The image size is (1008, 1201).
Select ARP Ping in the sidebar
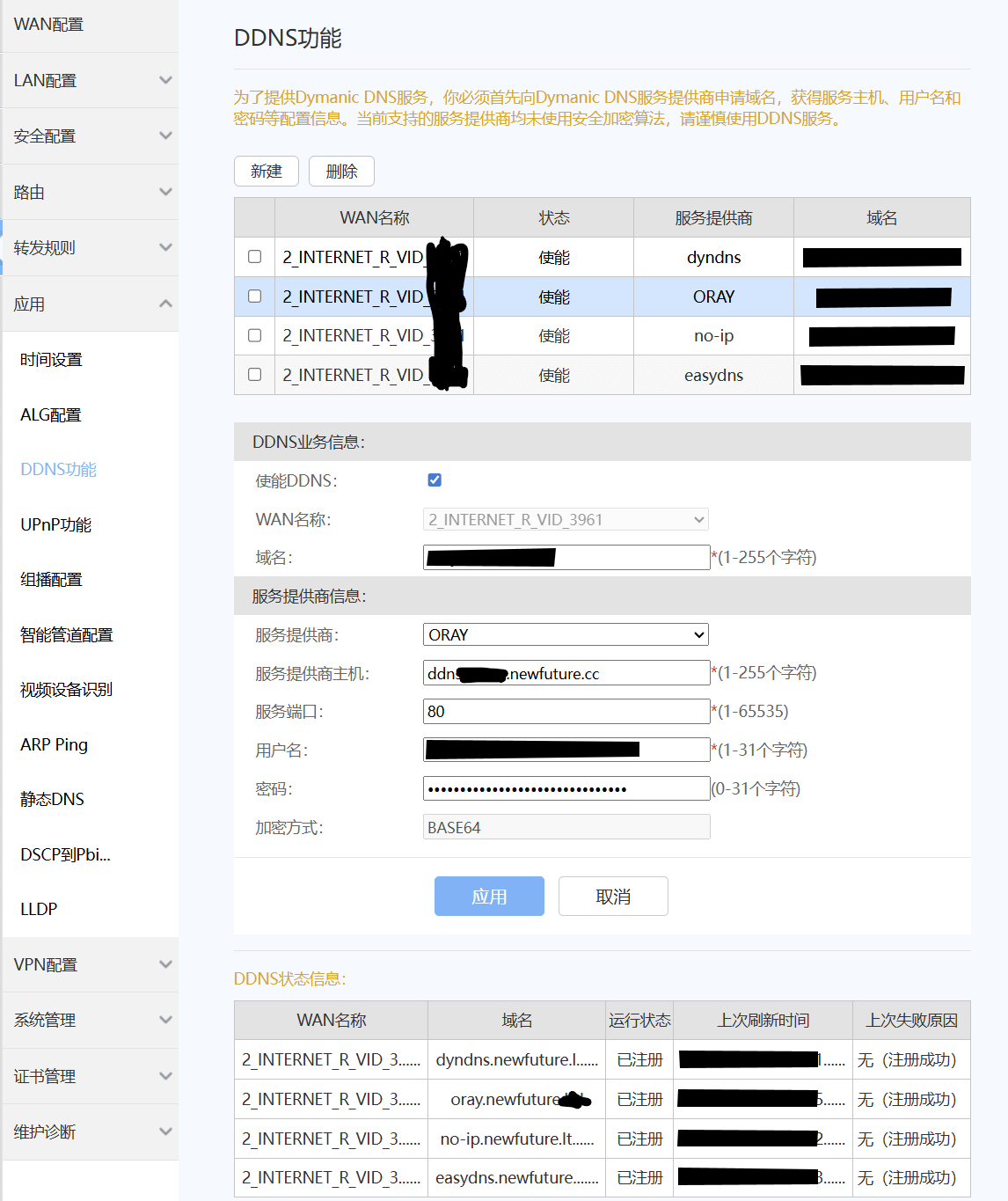54,744
